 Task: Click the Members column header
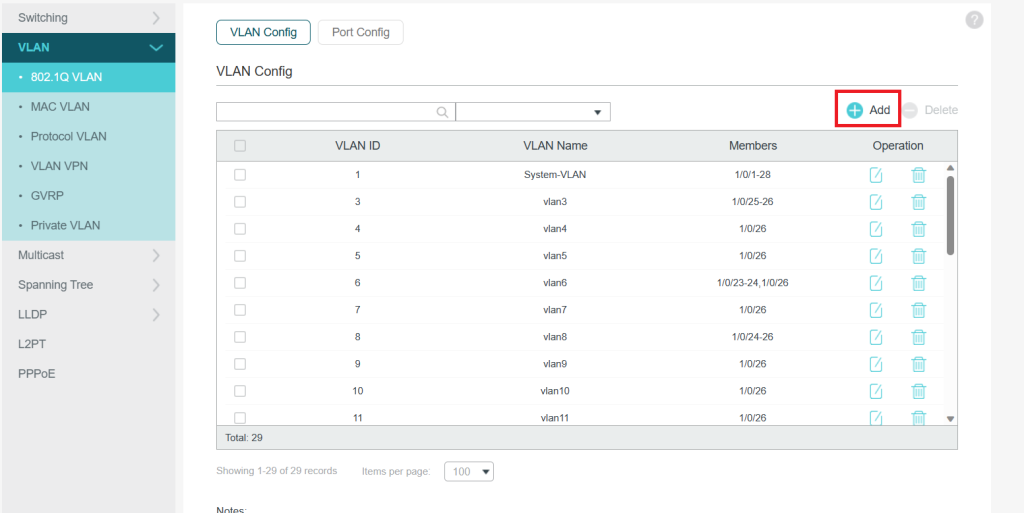tap(753, 146)
